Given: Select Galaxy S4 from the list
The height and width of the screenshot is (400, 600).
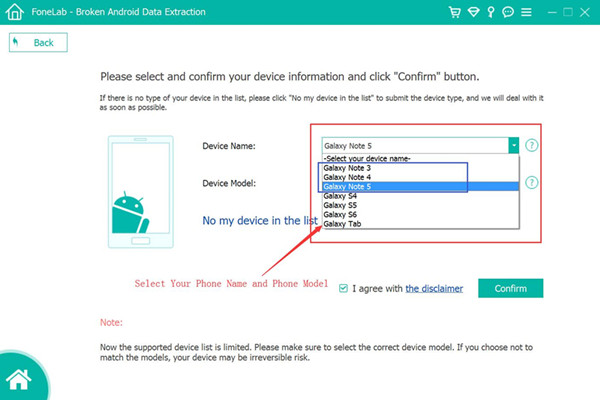Looking at the screenshot, I should point(420,196).
